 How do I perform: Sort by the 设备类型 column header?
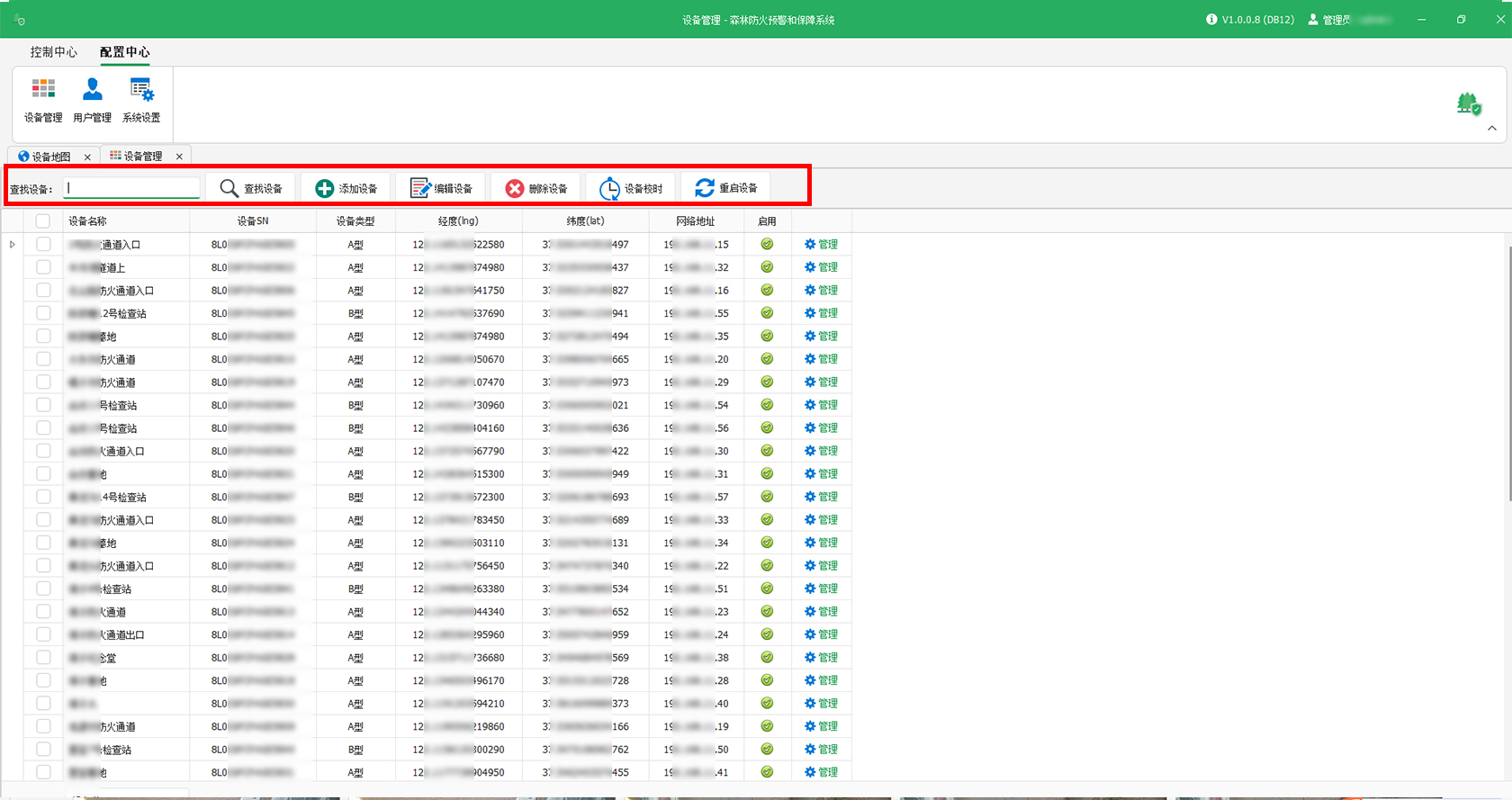(x=355, y=221)
